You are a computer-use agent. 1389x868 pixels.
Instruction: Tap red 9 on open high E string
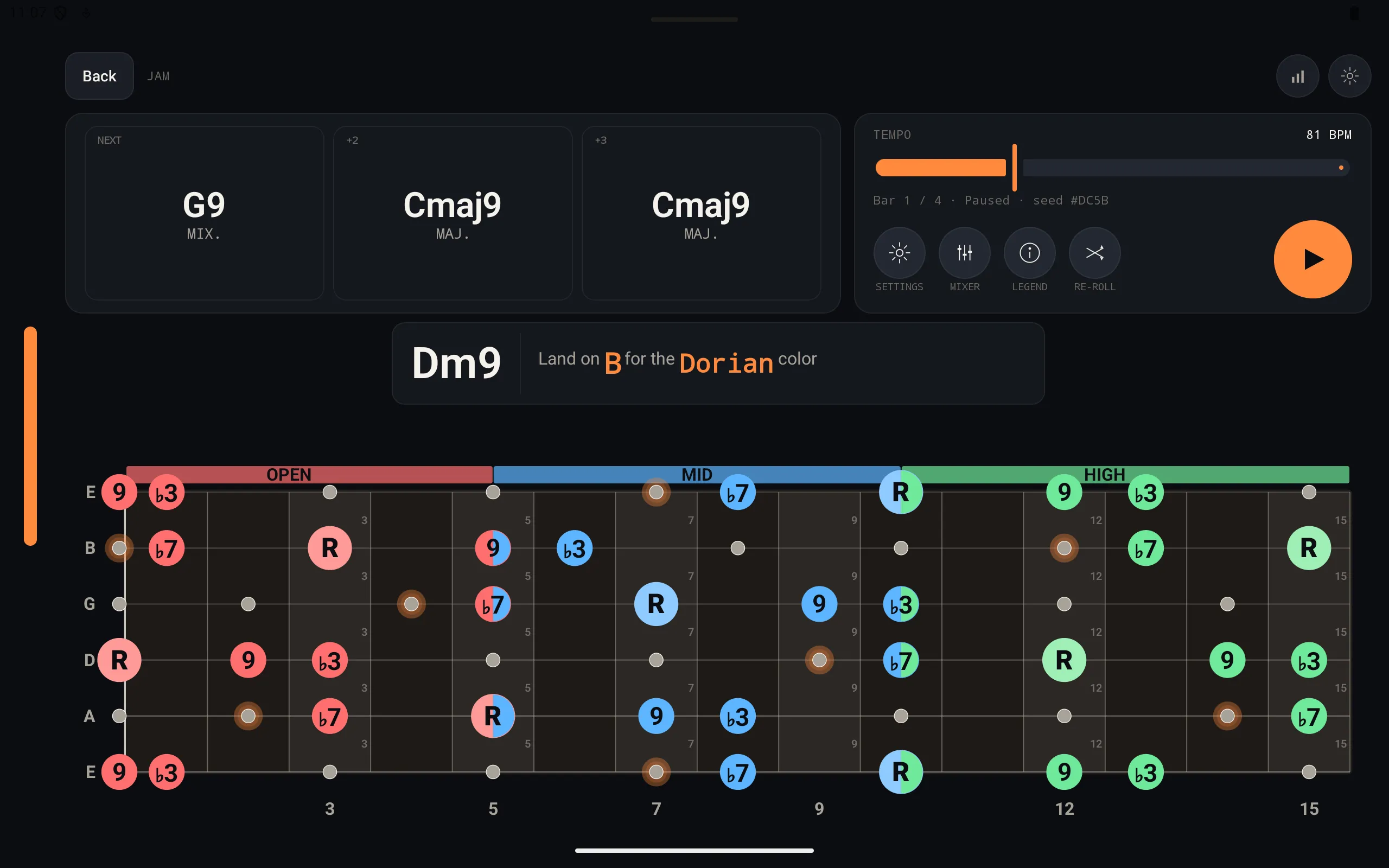[x=119, y=492]
